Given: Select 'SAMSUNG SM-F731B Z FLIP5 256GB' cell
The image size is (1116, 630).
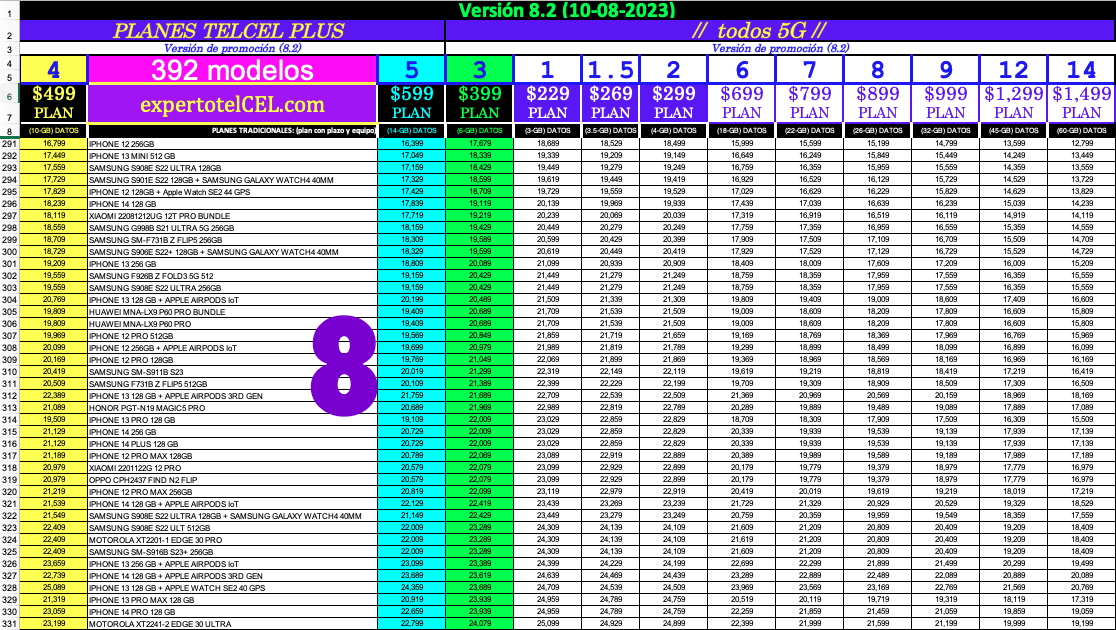Looking at the screenshot, I should tap(232, 240).
